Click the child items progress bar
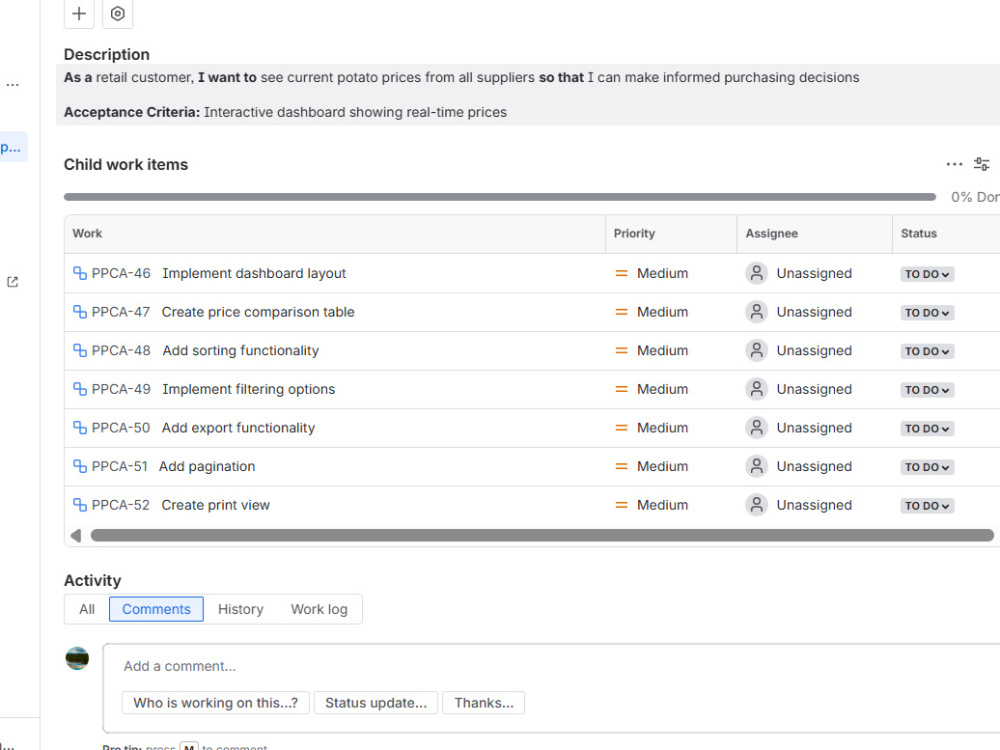Viewport: 1000px width, 750px height. point(499,197)
